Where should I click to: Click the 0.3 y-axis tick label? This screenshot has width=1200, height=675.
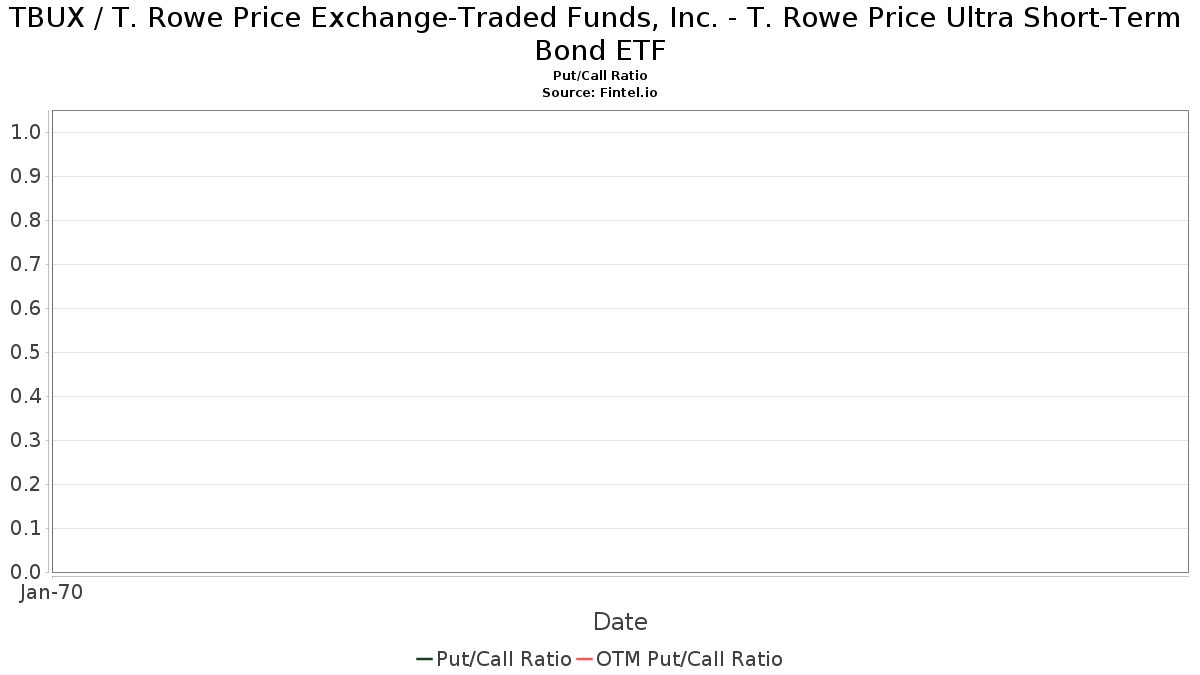click(x=25, y=440)
